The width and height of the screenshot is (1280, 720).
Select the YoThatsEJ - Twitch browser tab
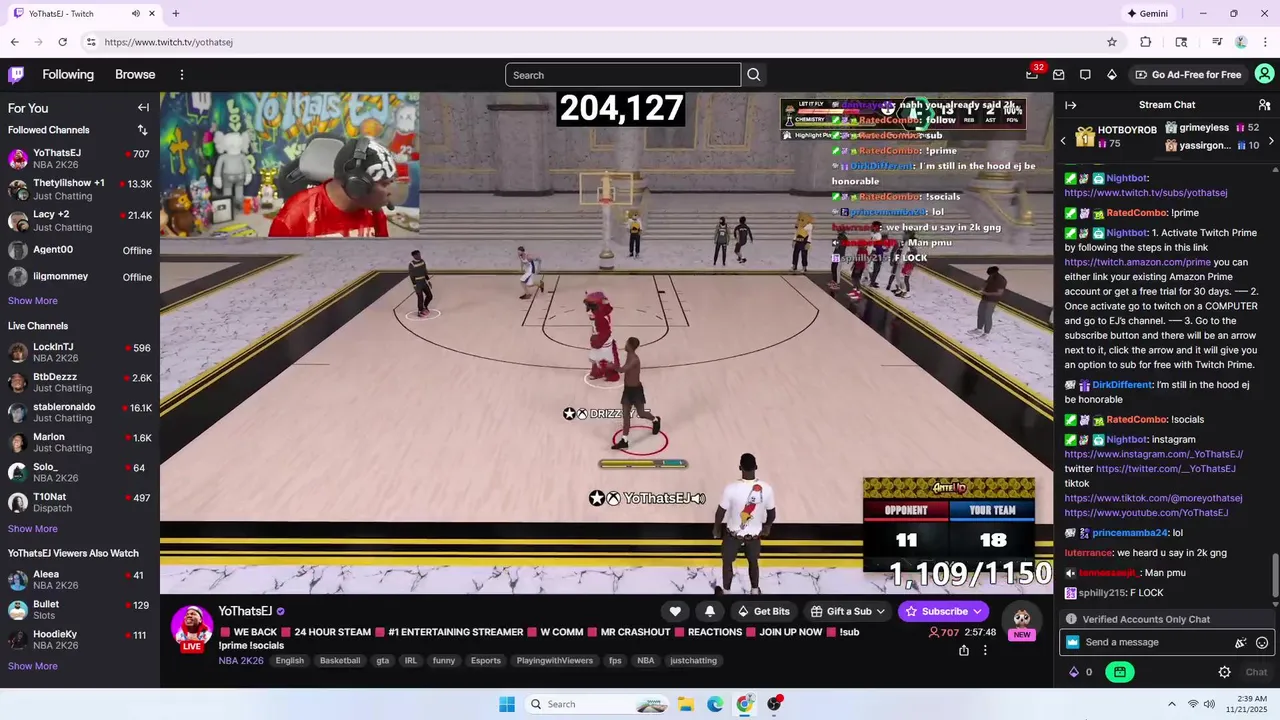pyautogui.click(x=84, y=14)
